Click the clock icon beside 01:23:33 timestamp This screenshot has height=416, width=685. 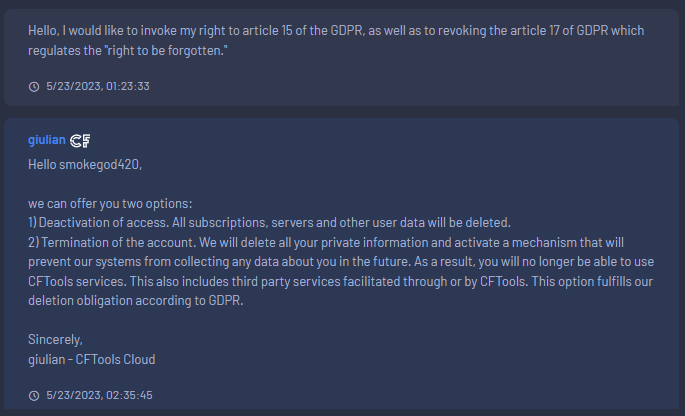(34, 86)
